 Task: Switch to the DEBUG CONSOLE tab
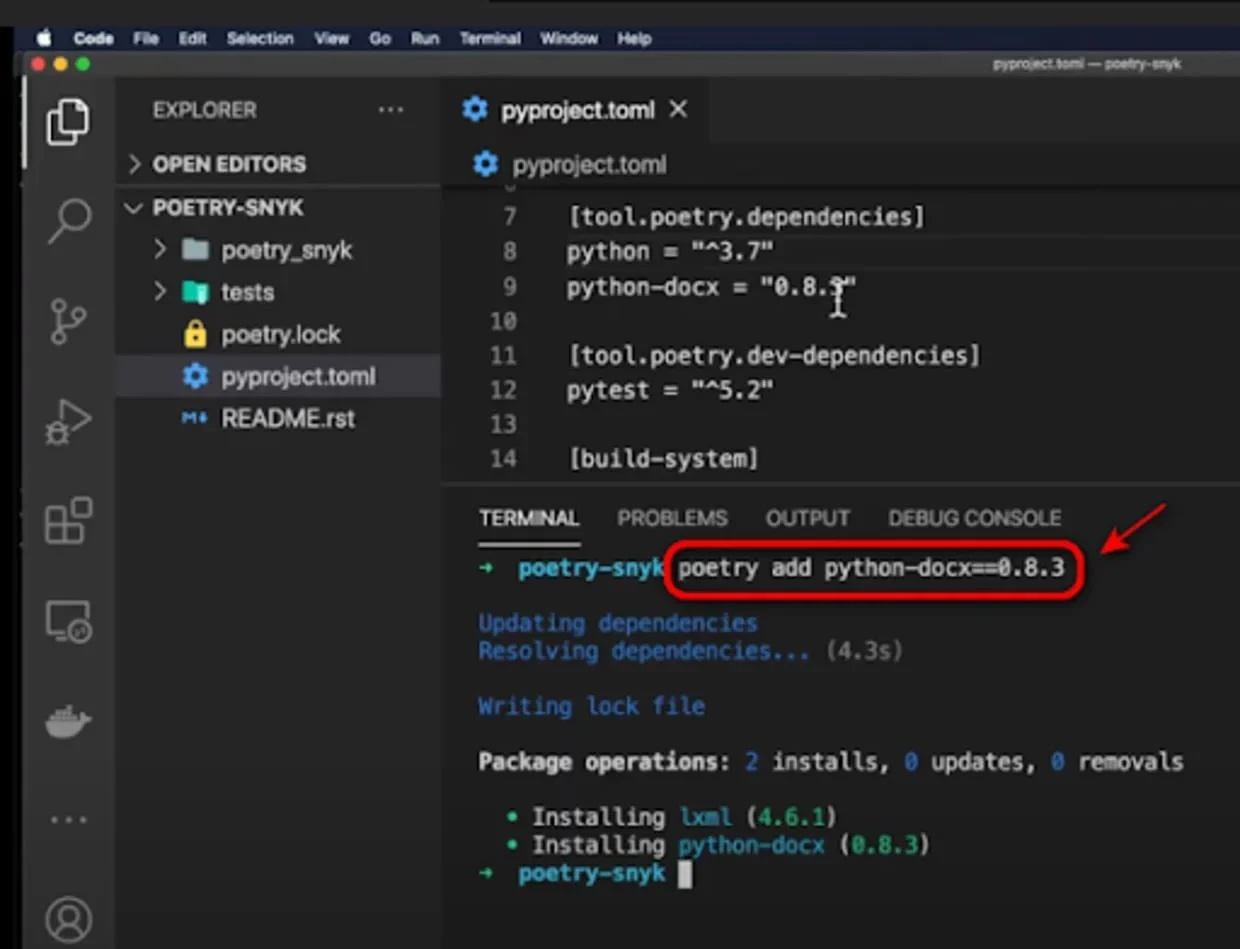[x=975, y=518]
